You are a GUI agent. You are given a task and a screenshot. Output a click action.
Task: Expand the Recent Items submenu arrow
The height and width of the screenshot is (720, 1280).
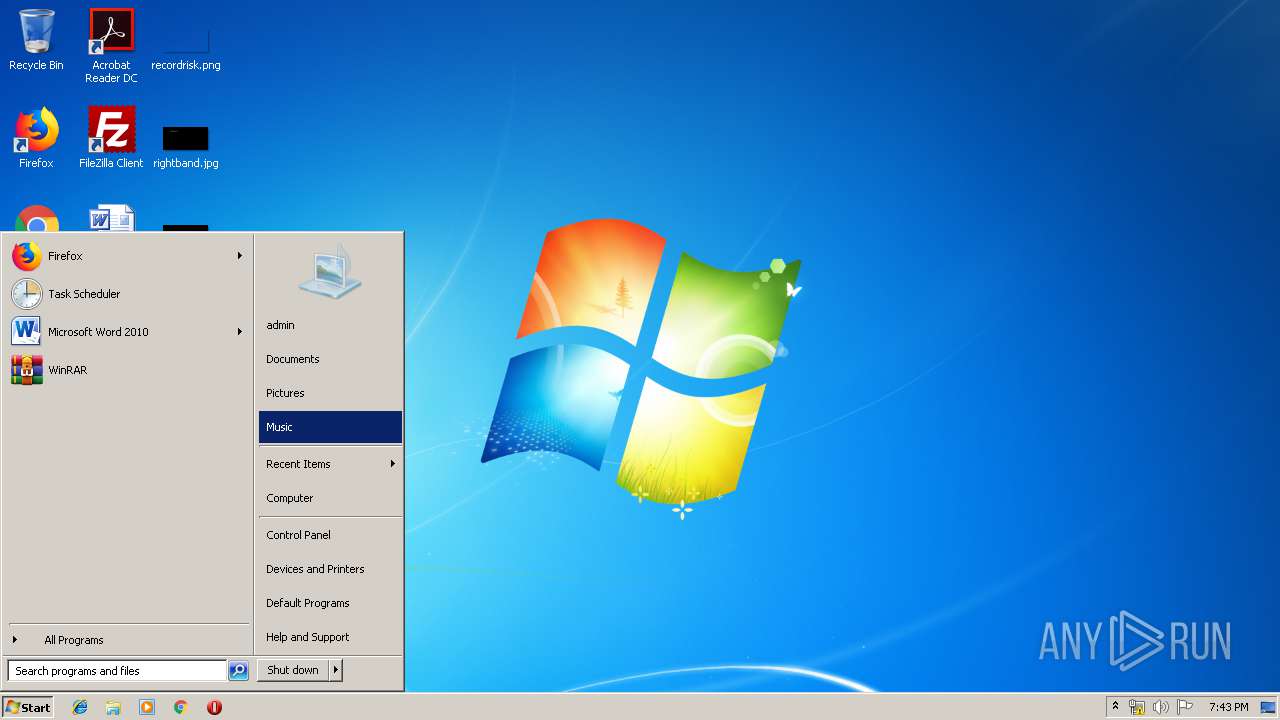click(393, 464)
